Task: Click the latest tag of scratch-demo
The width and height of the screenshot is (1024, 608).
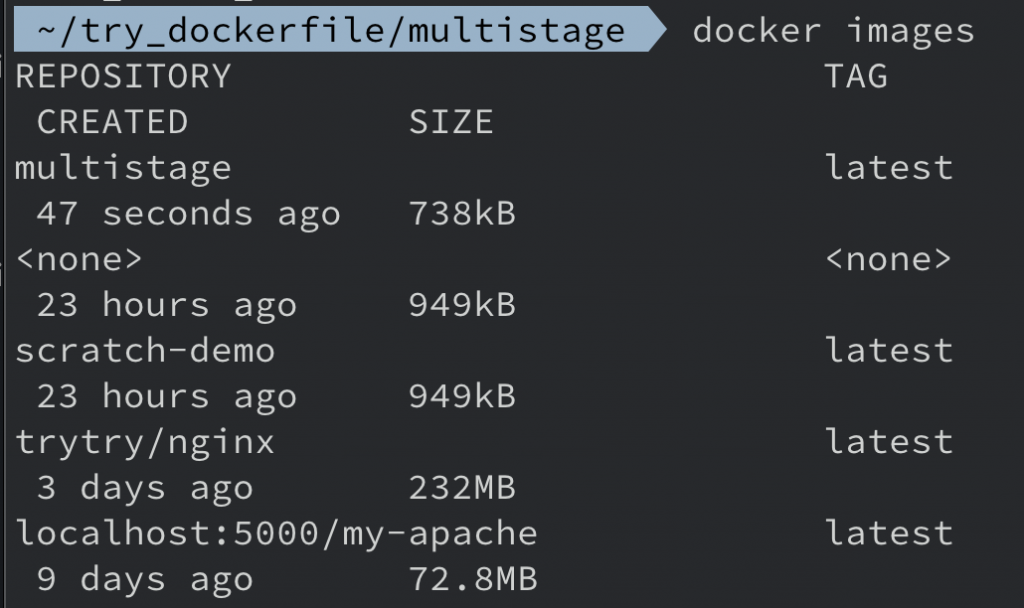Action: tap(889, 351)
